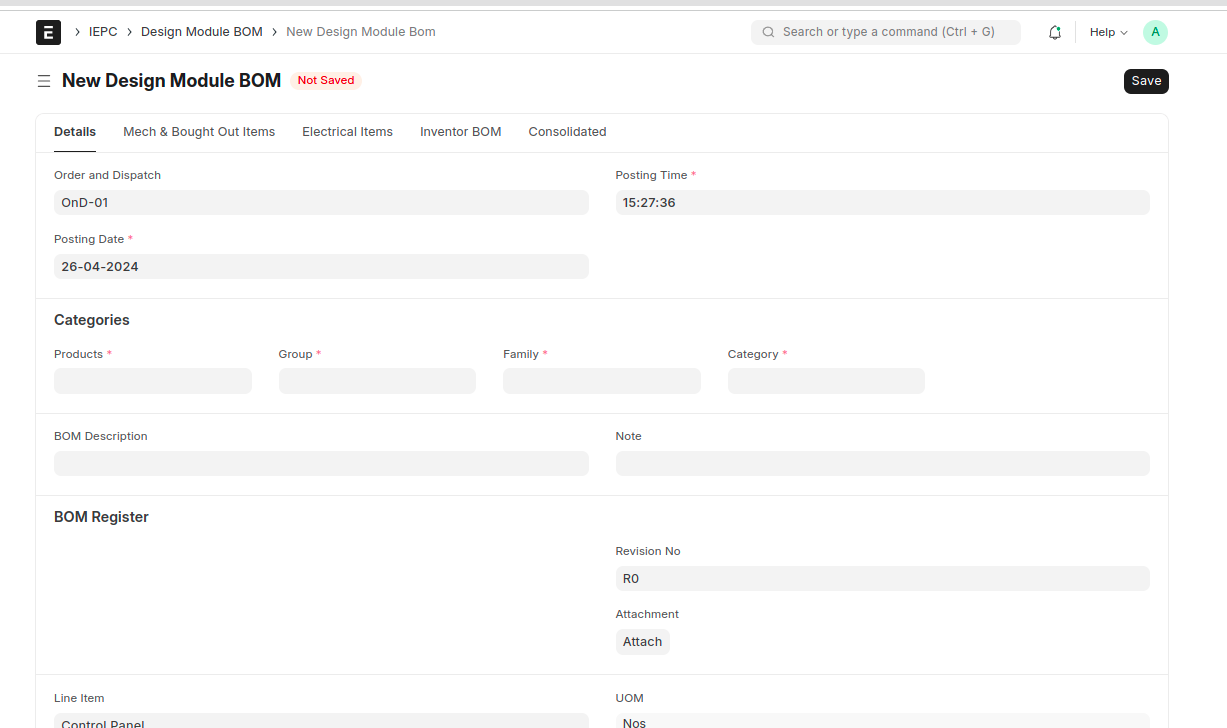Focus the Note input field
Screen dimensions: 1227x728
(x=882, y=463)
